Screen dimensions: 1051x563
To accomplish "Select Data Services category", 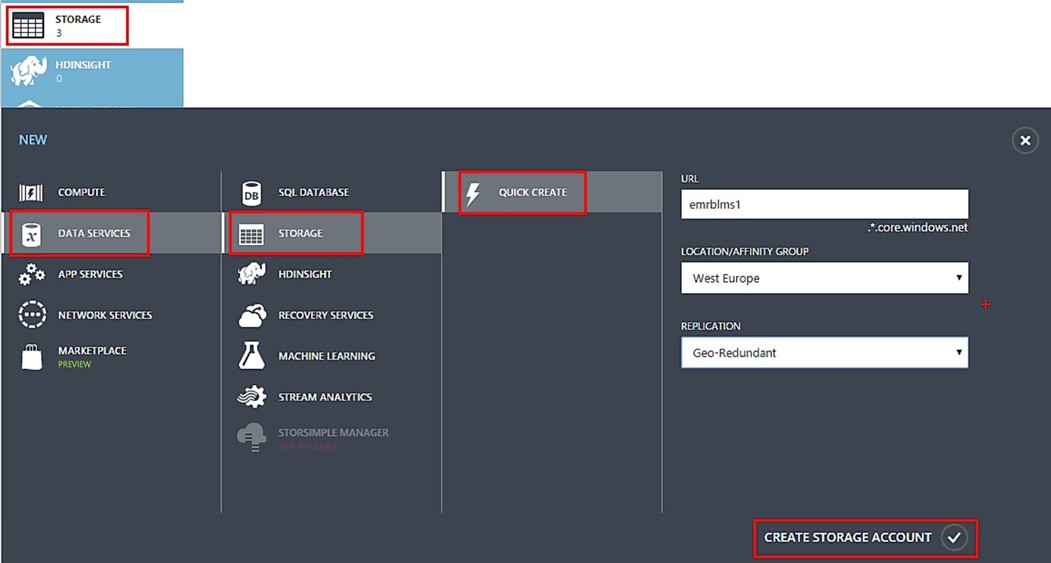I will (x=111, y=233).
